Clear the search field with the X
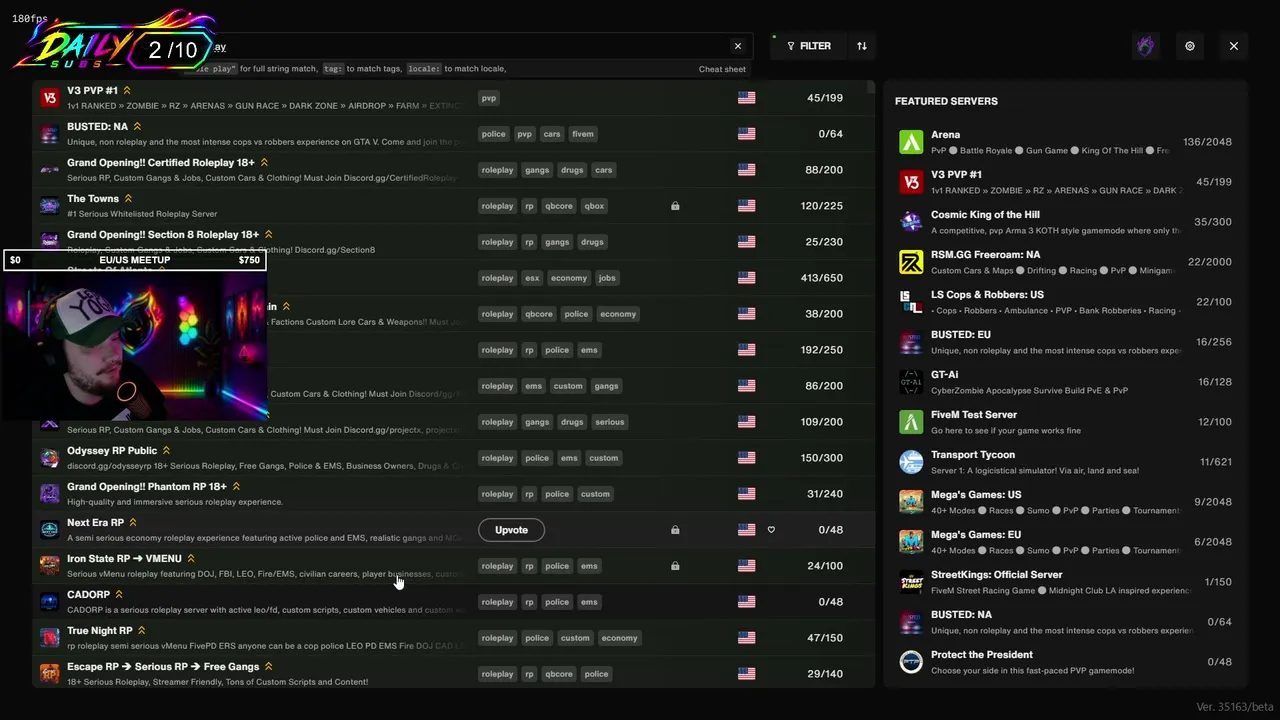This screenshot has height=720, width=1280. [738, 46]
